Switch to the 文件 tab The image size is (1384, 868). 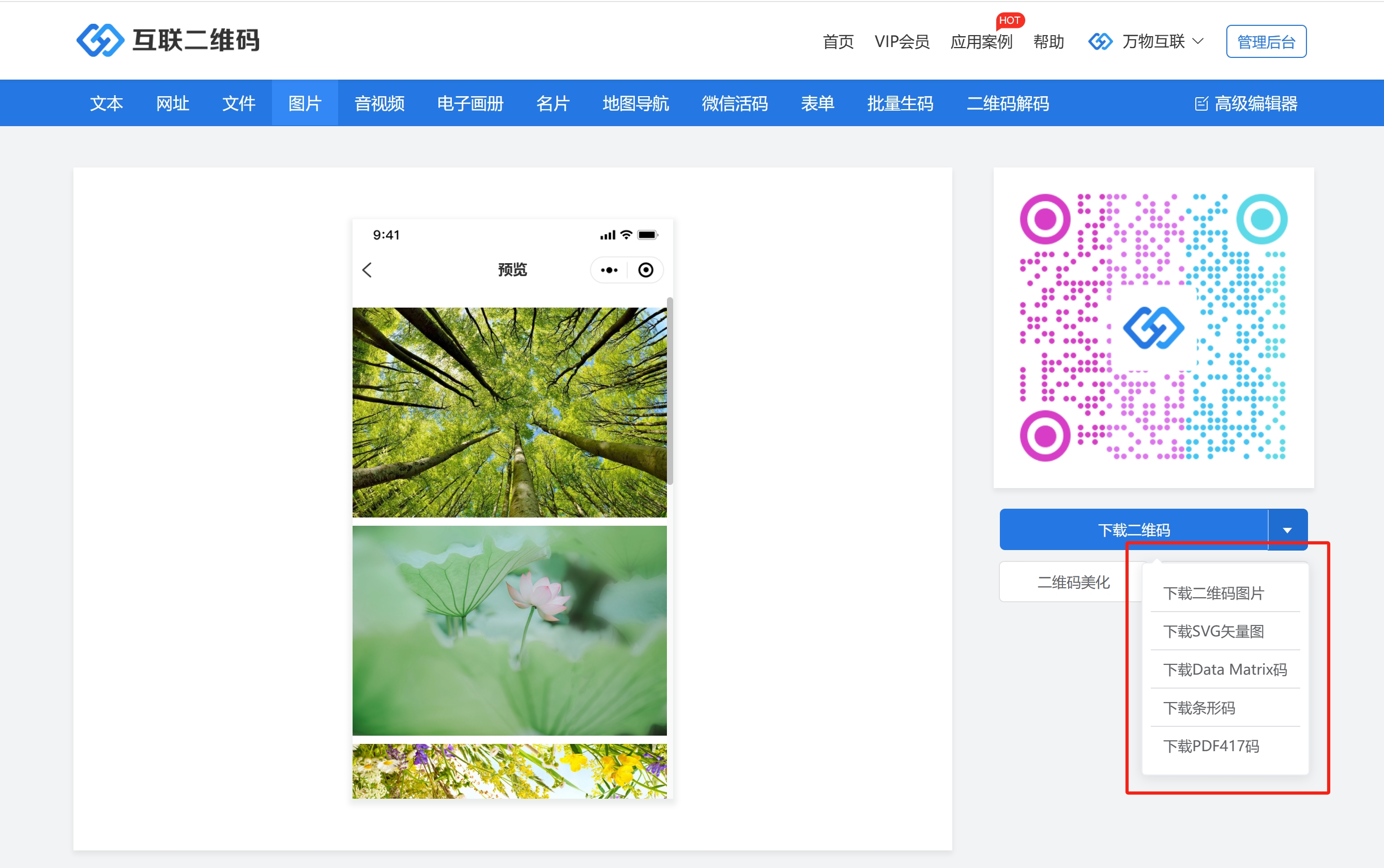[239, 103]
